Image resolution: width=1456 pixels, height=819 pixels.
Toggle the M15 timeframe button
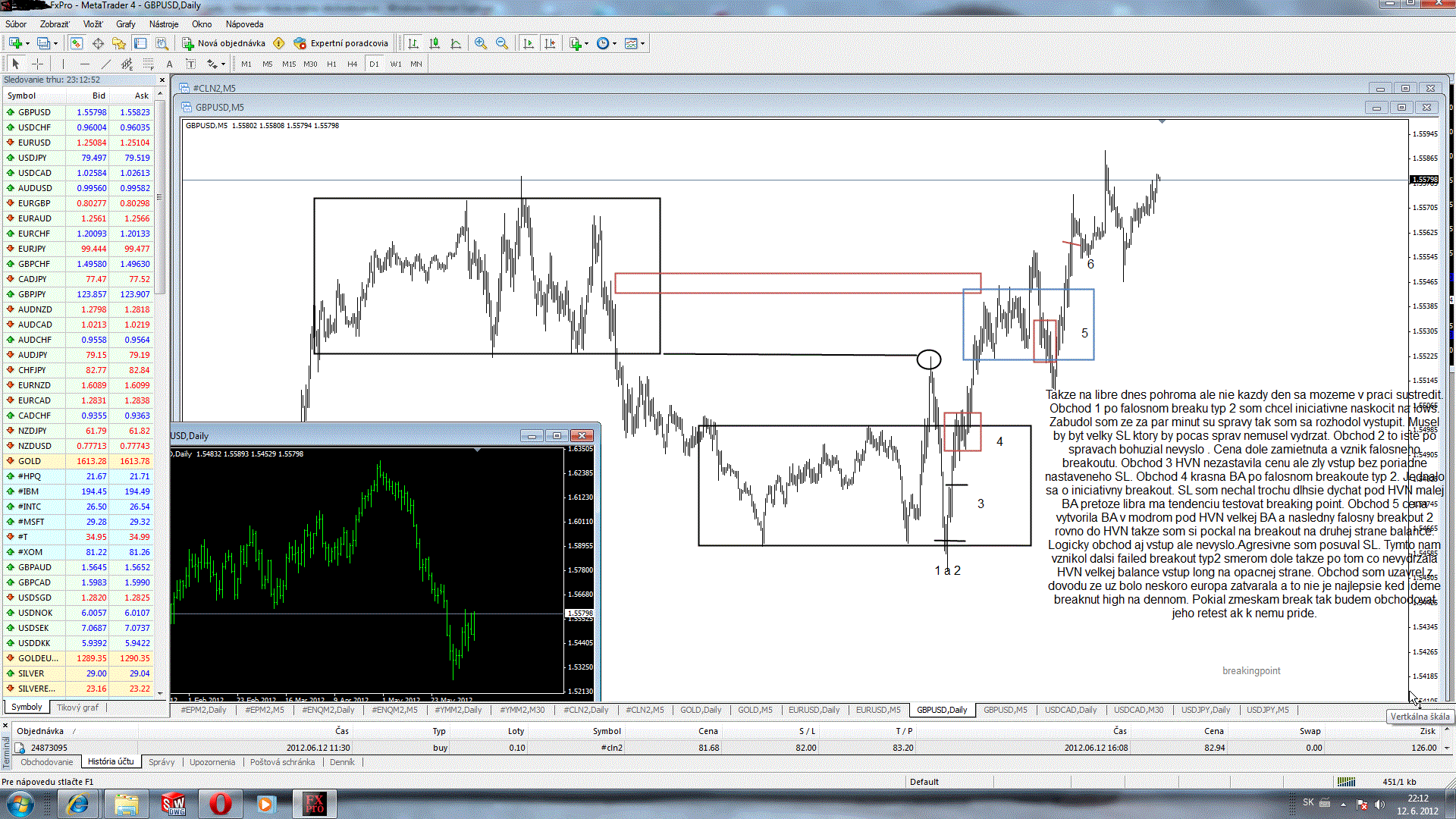tap(289, 64)
